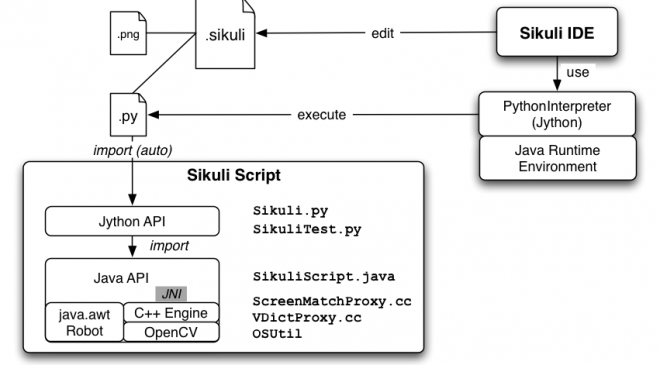Click the Java Runtime Environment box
Screen dimensions: 660x365
(557, 158)
